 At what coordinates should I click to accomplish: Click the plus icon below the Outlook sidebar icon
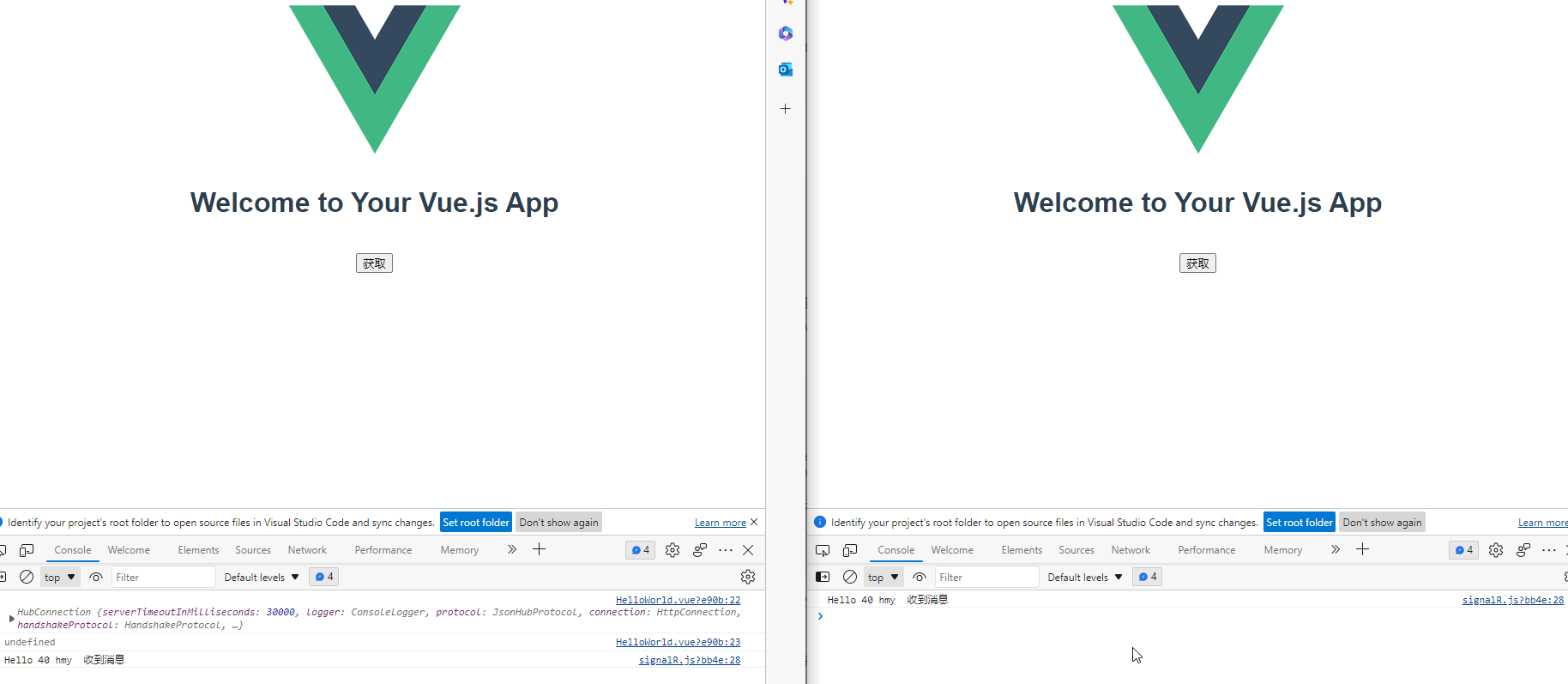coord(786,109)
